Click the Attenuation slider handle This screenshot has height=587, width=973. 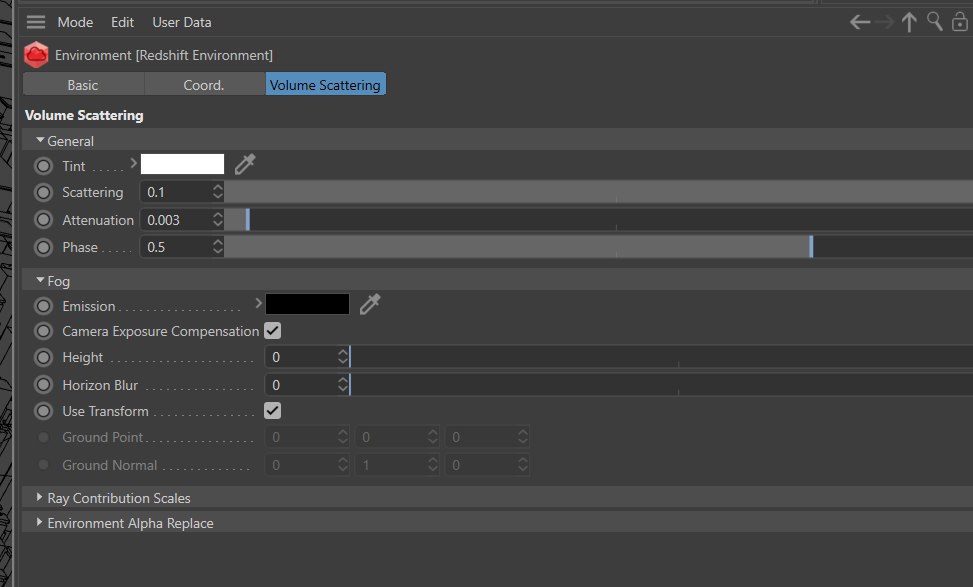click(x=248, y=220)
